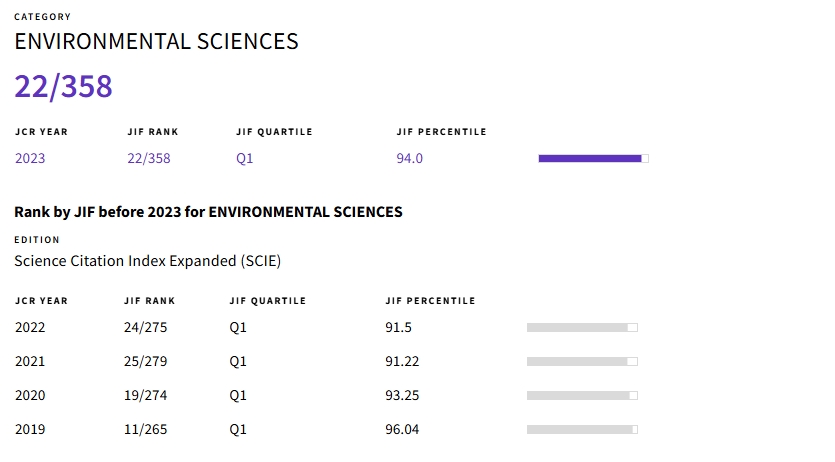Click the 2023 JCR year link
This screenshot has height=462, width=835.
click(30, 159)
